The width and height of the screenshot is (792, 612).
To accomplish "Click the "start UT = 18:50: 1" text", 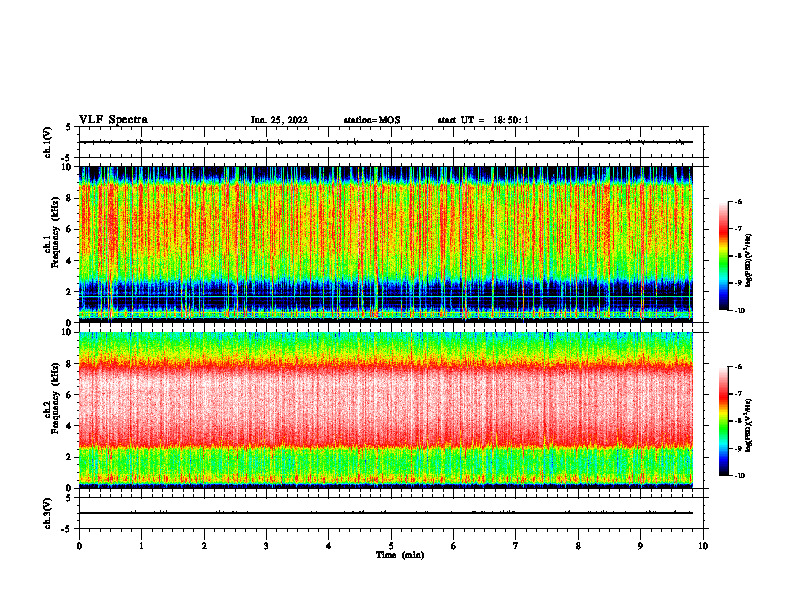I will pyautogui.click(x=483, y=120).
